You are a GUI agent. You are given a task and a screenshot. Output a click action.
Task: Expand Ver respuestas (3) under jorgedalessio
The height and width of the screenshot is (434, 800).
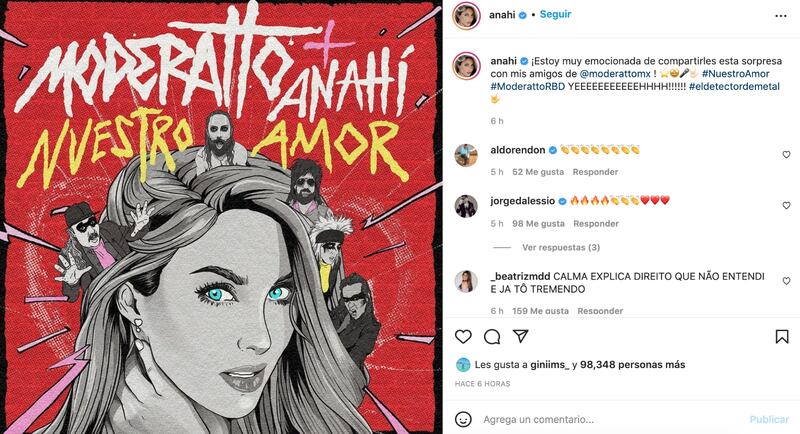[x=561, y=247]
